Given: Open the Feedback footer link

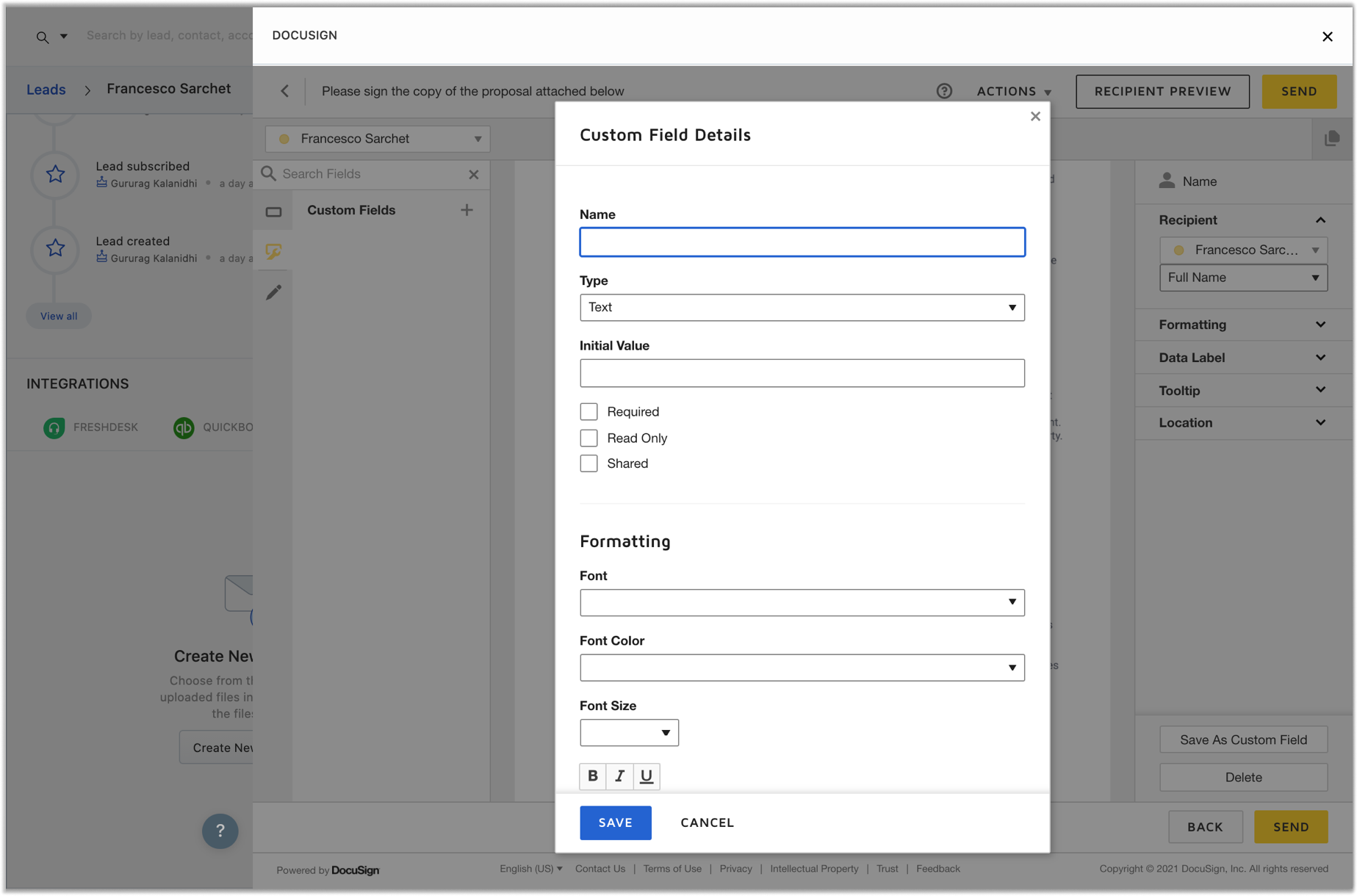Looking at the screenshot, I should [x=937, y=869].
